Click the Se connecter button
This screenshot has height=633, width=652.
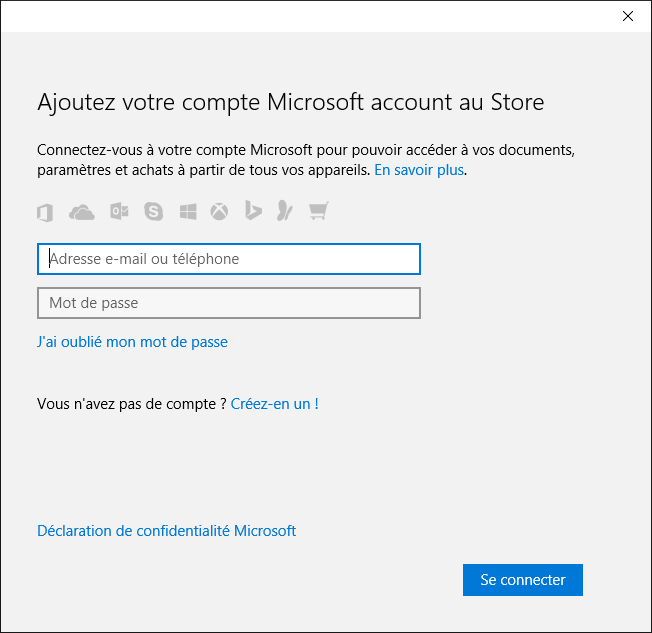coord(523,580)
